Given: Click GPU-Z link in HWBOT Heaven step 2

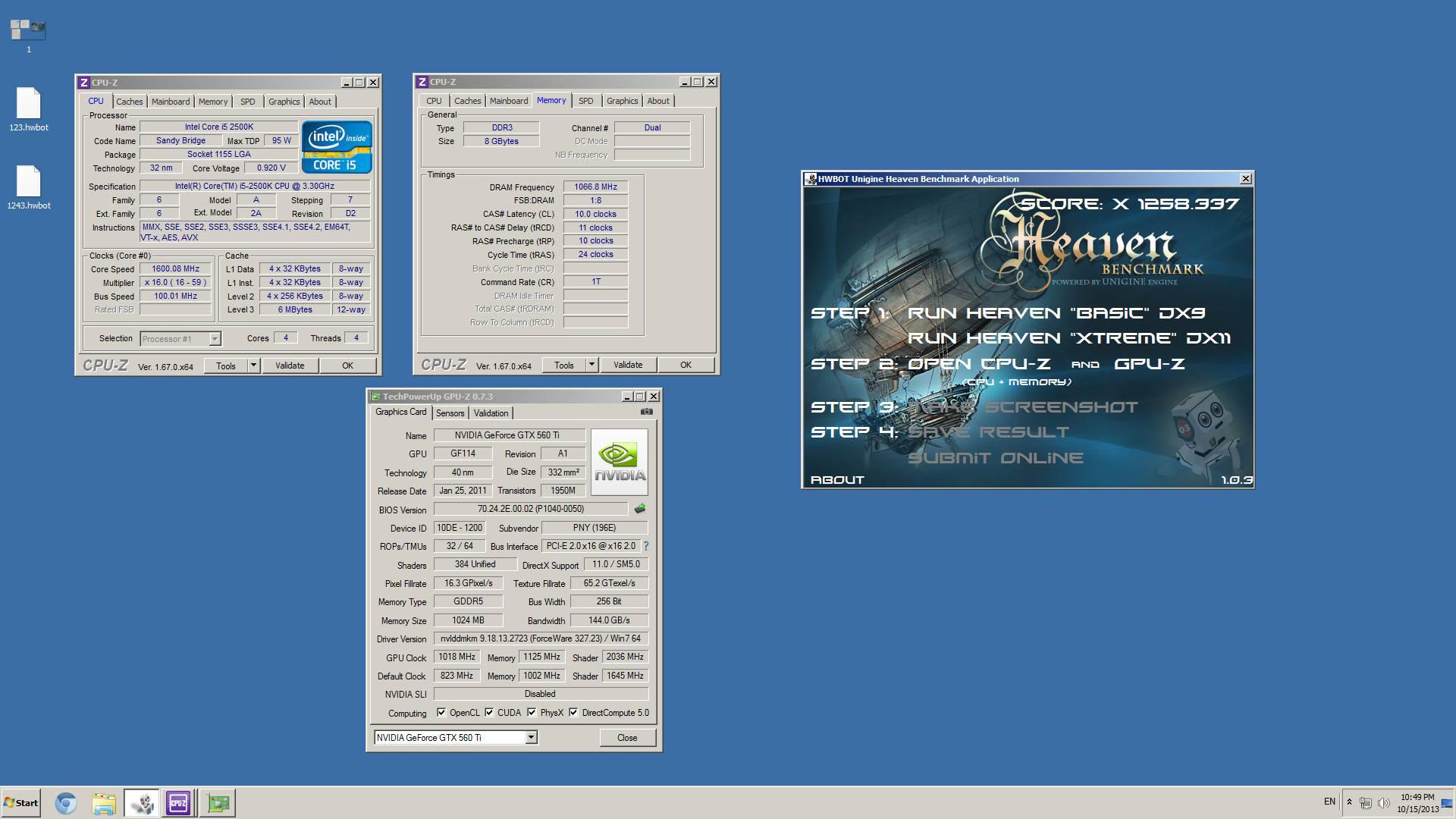Looking at the screenshot, I should 1150,364.
